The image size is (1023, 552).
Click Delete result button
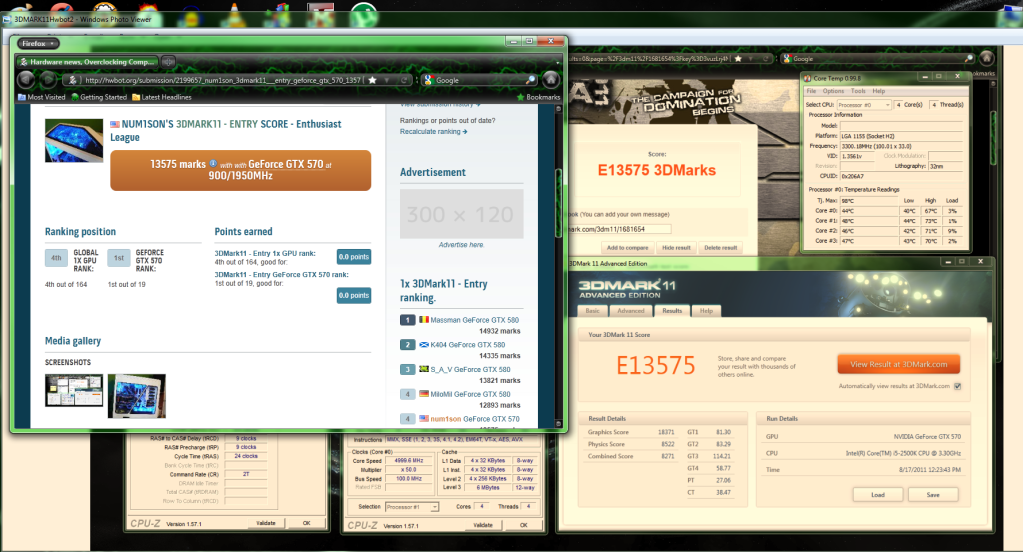(x=720, y=248)
